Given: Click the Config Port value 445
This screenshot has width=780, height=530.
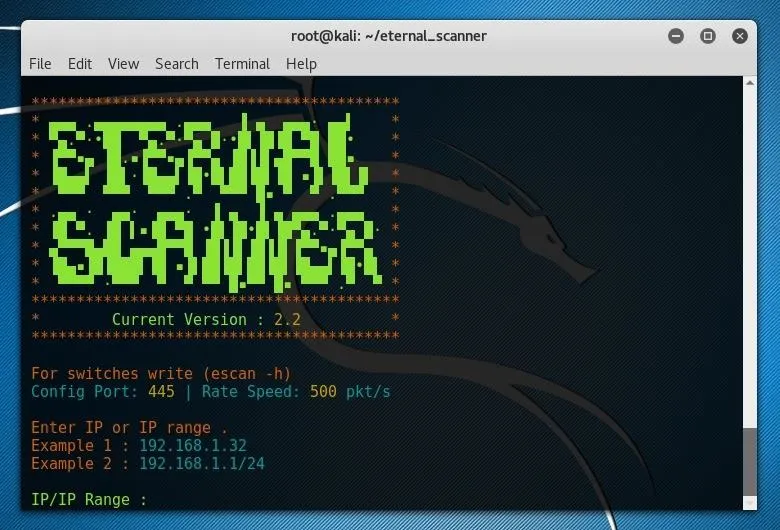Looking at the screenshot, I should tap(161, 391).
